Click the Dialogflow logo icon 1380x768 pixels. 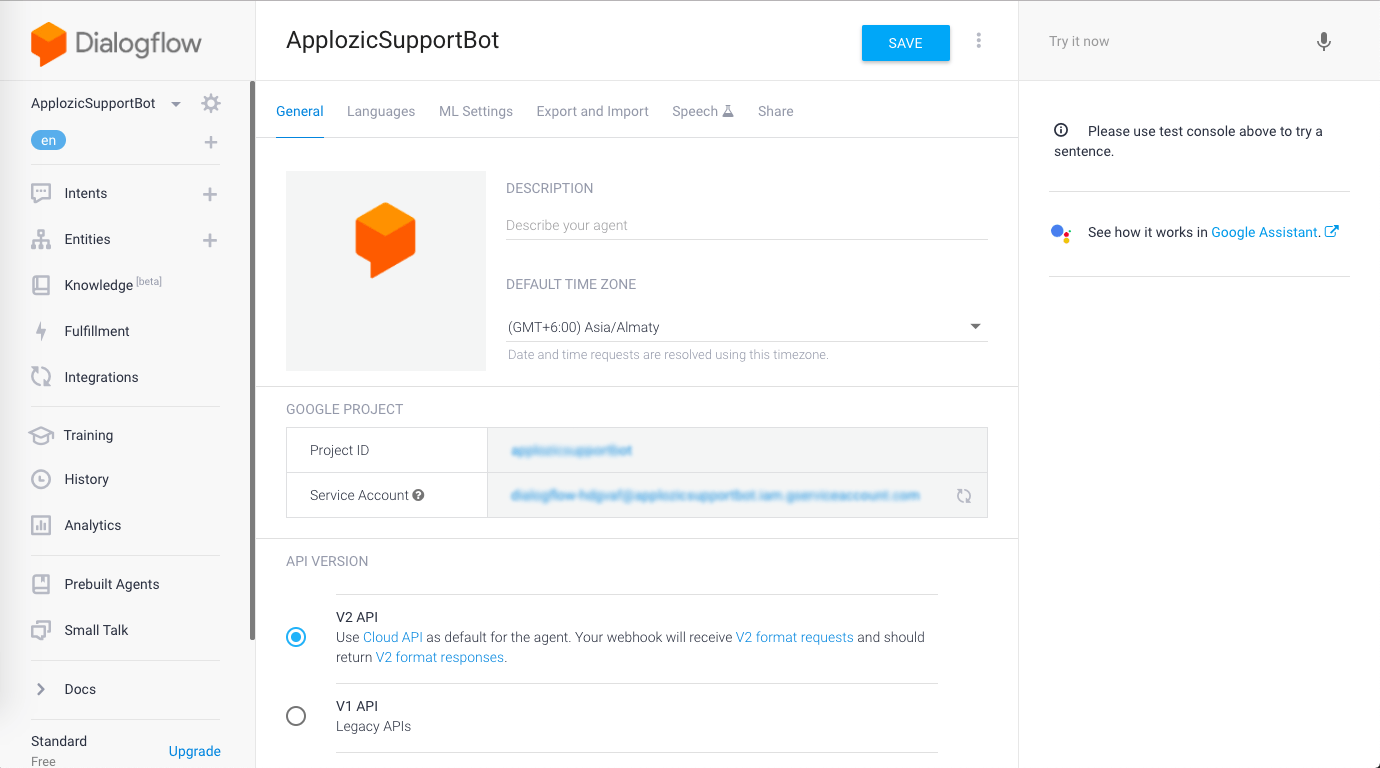[48, 44]
